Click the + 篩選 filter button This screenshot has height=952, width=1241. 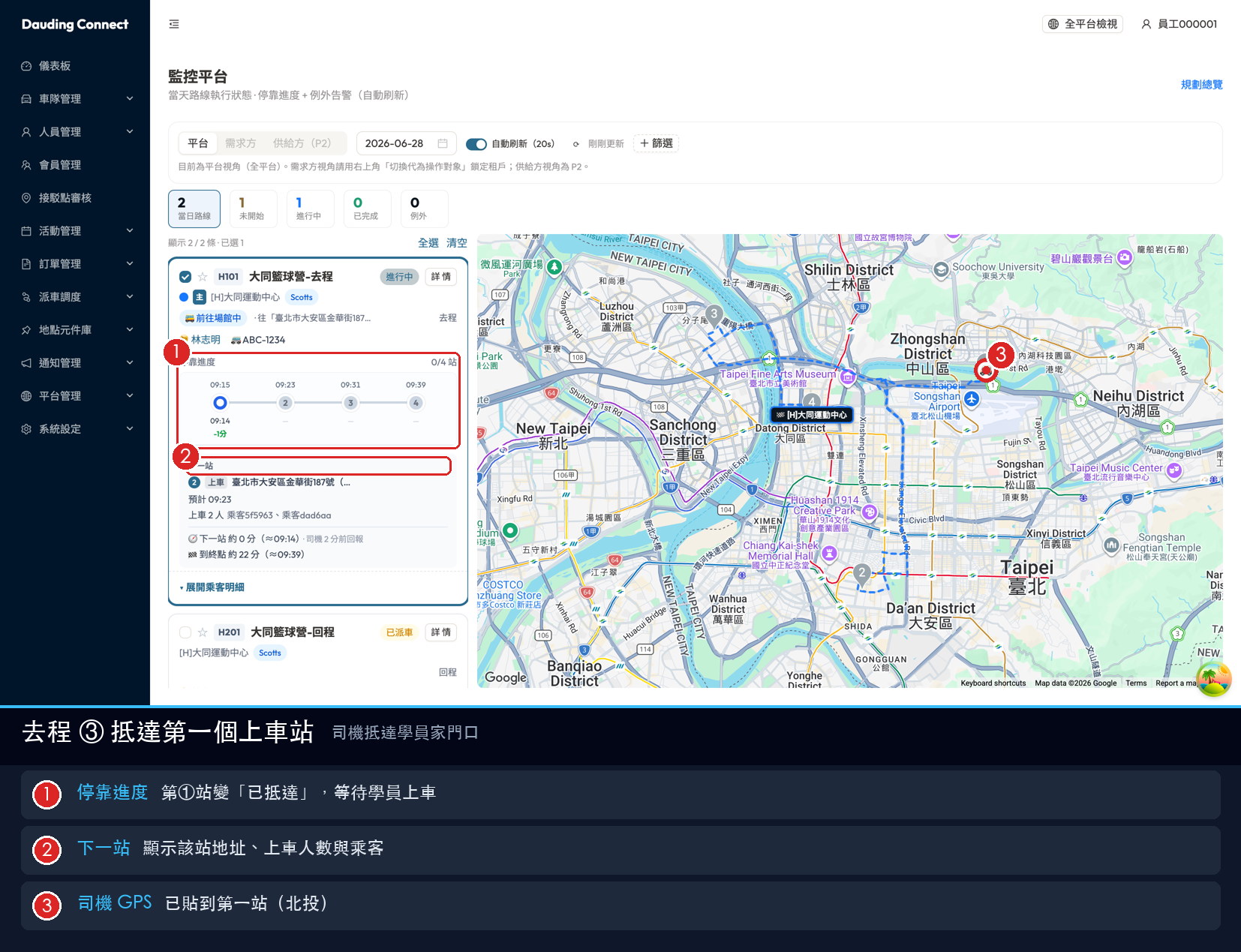point(657,143)
